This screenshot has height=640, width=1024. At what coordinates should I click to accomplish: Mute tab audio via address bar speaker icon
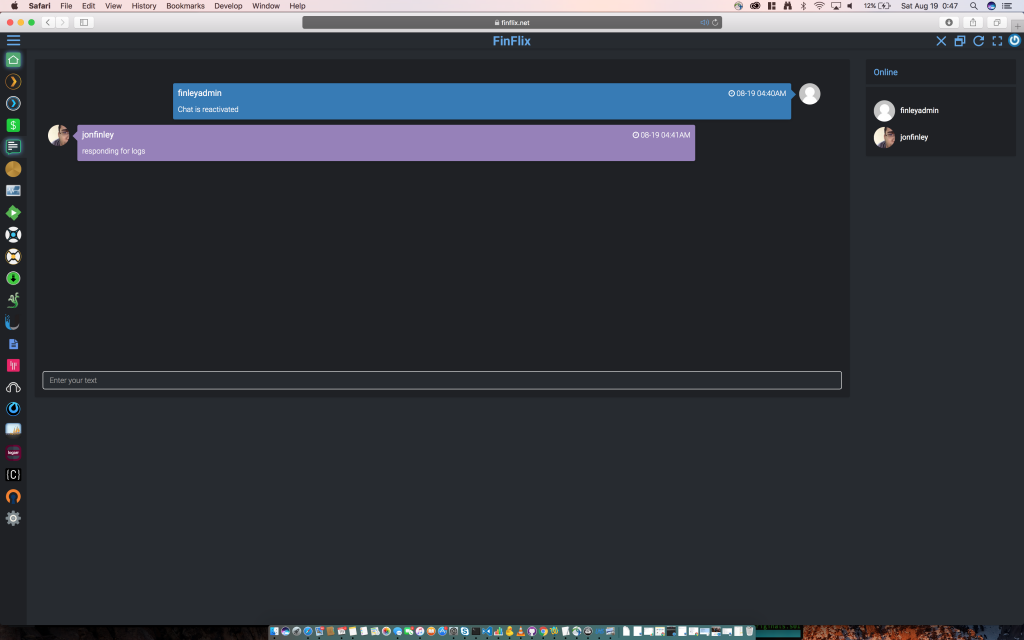(704, 22)
